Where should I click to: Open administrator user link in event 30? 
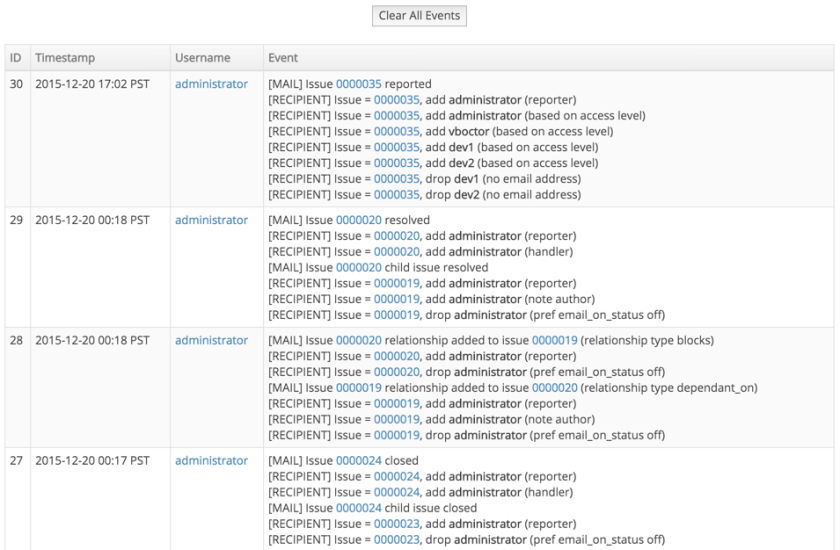[211, 84]
